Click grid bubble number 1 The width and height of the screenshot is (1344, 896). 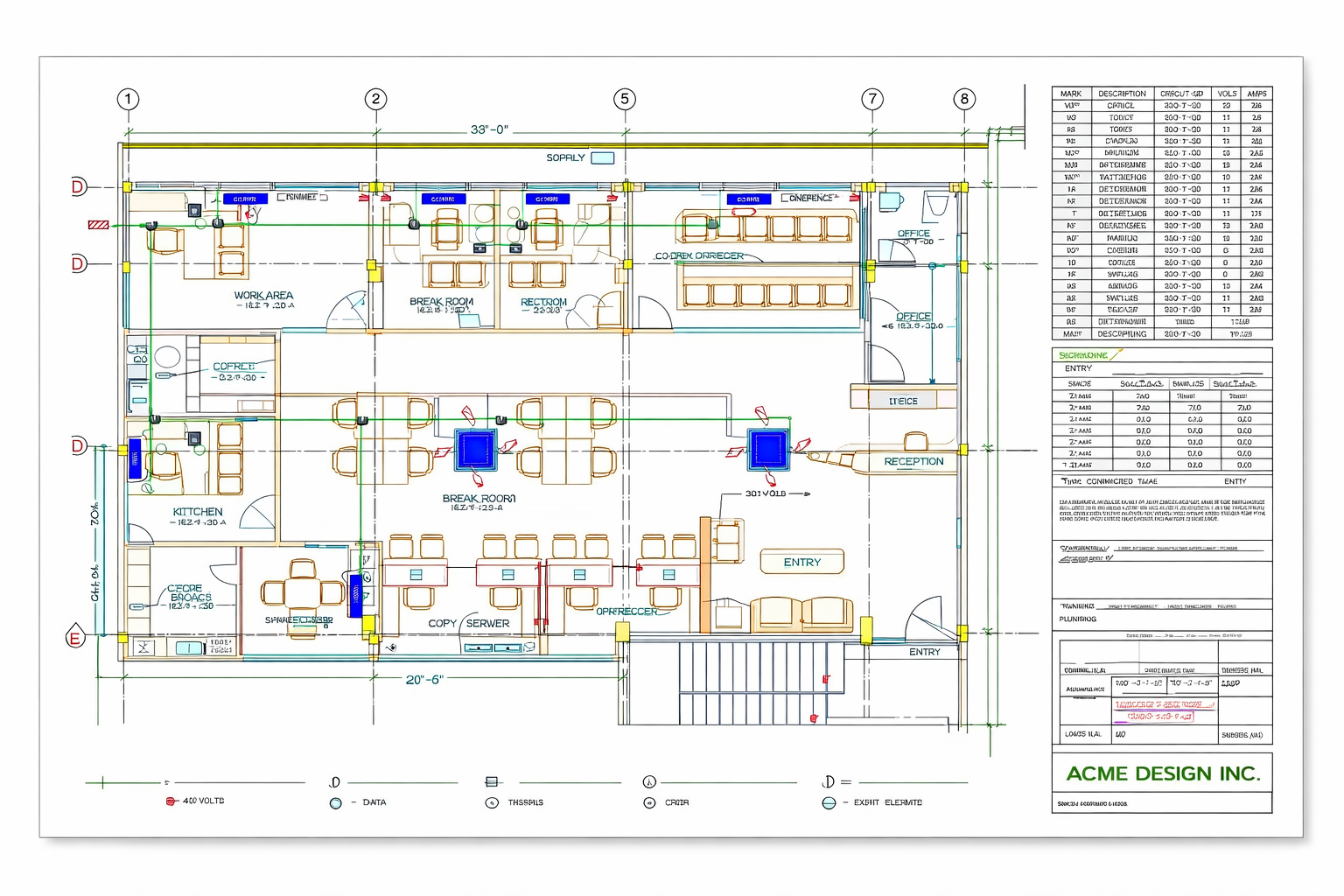[x=128, y=99]
